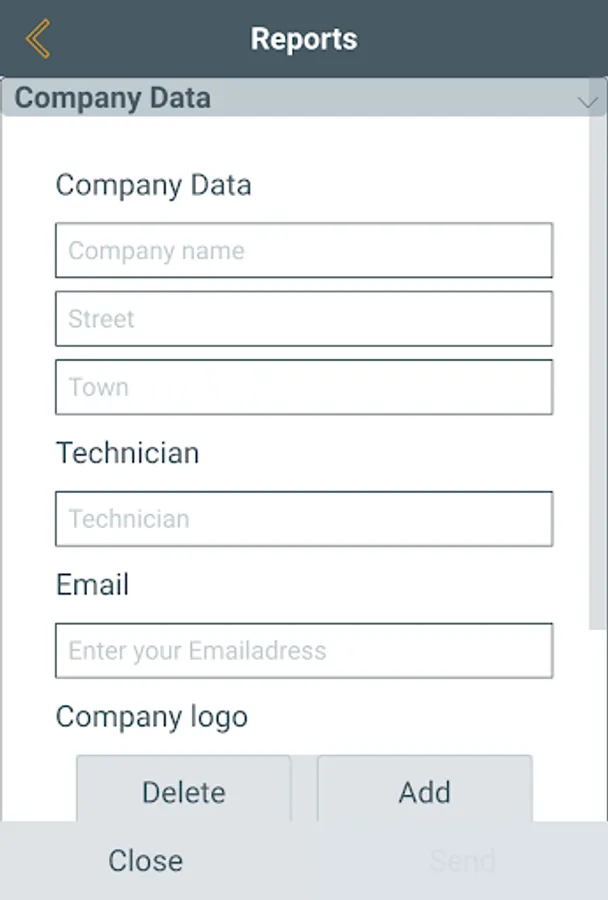The height and width of the screenshot is (900, 608).
Task: Select the Town input box
Action: [x=304, y=387]
